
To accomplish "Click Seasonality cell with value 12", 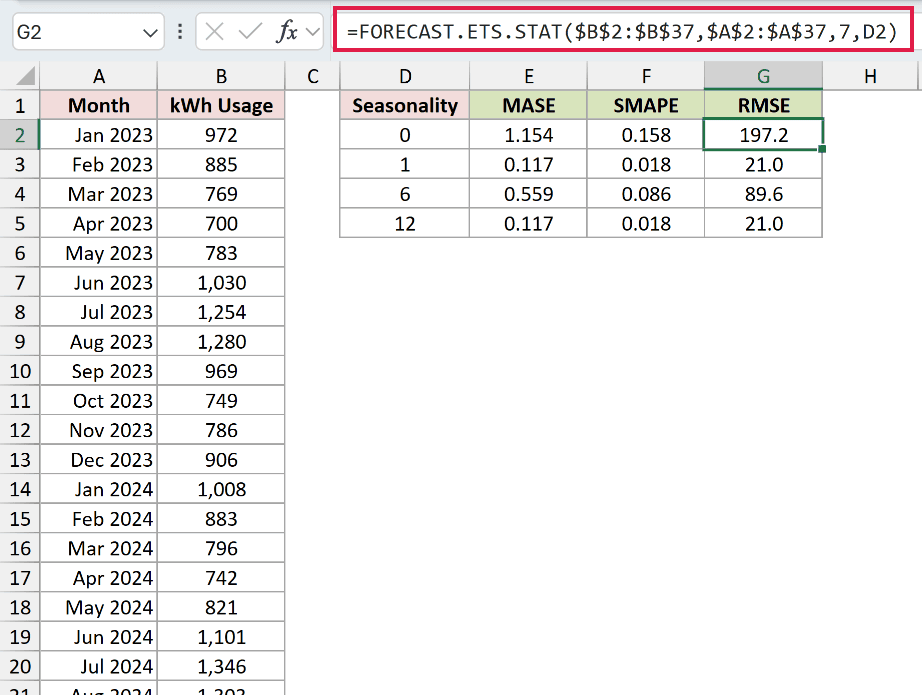I will (x=405, y=224).
